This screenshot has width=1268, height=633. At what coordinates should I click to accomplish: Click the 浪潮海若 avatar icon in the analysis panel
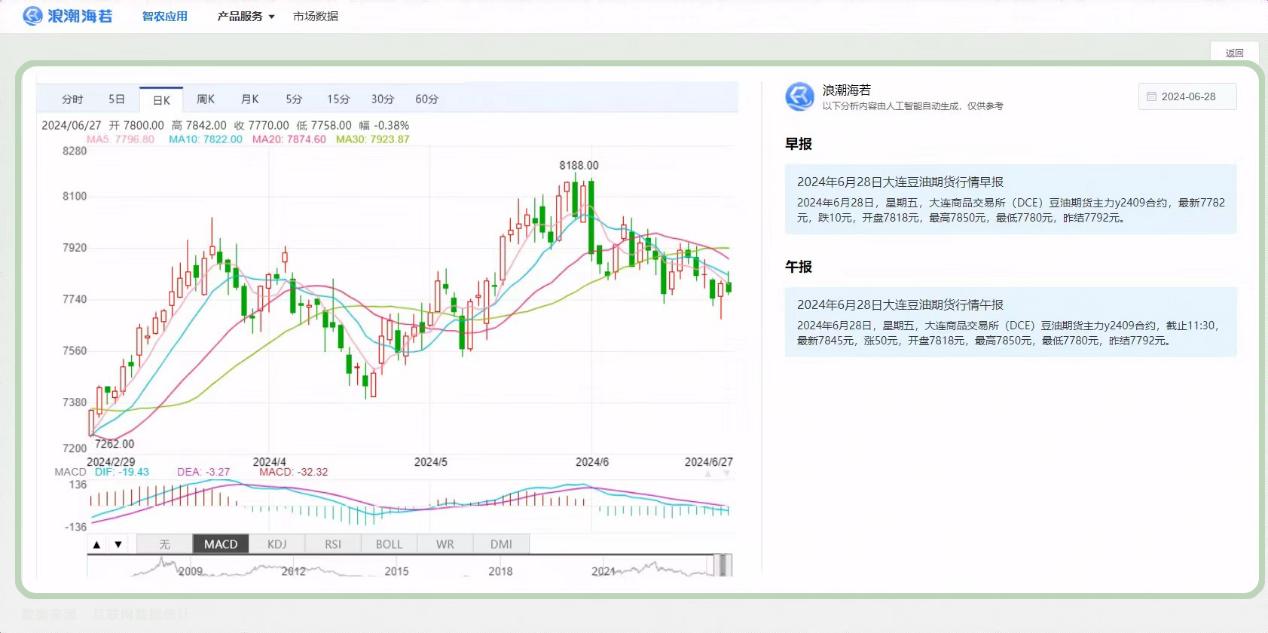pos(800,96)
